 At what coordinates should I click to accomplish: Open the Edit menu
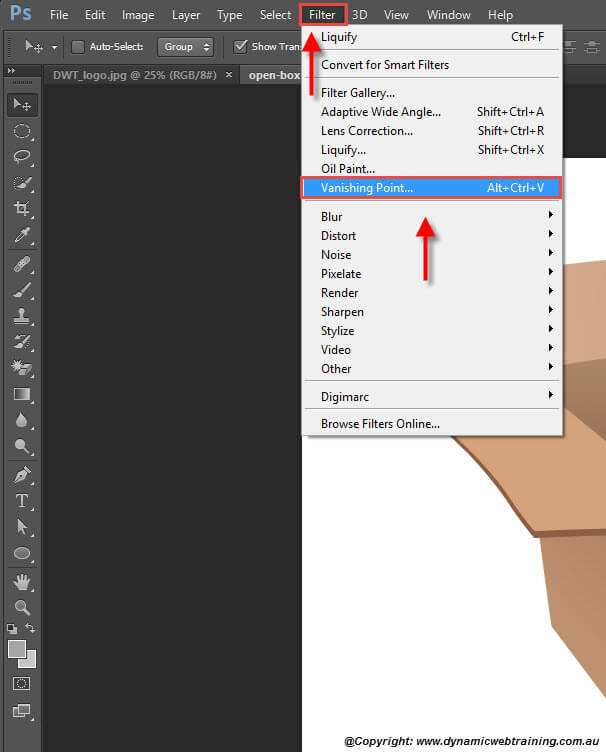tap(95, 15)
